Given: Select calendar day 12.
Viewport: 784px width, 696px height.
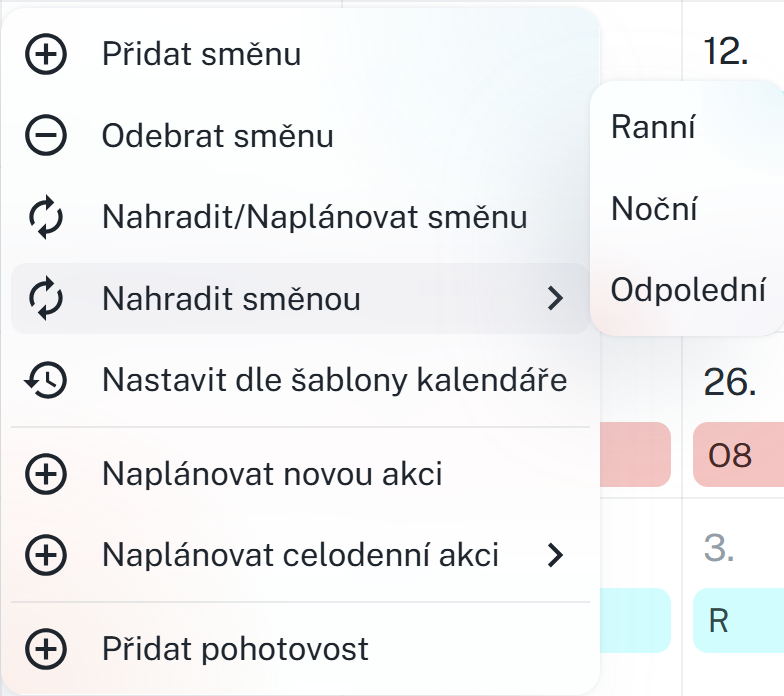Looking at the screenshot, I should 726,52.
